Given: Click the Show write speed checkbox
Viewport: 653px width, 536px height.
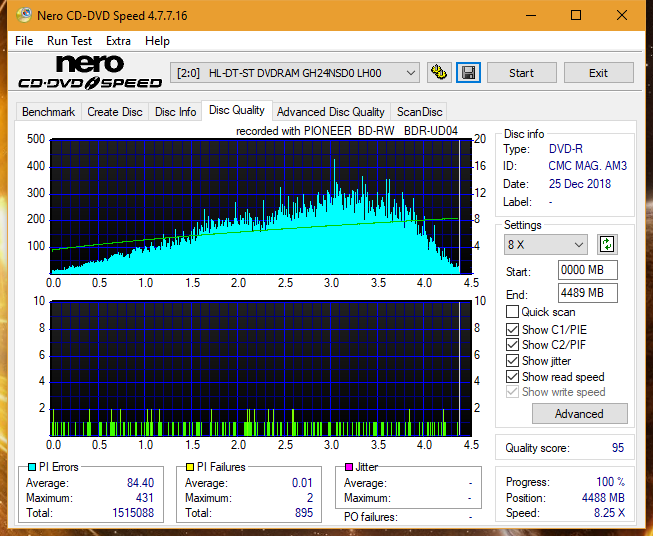Looking at the screenshot, I should pyautogui.click(x=512, y=392).
